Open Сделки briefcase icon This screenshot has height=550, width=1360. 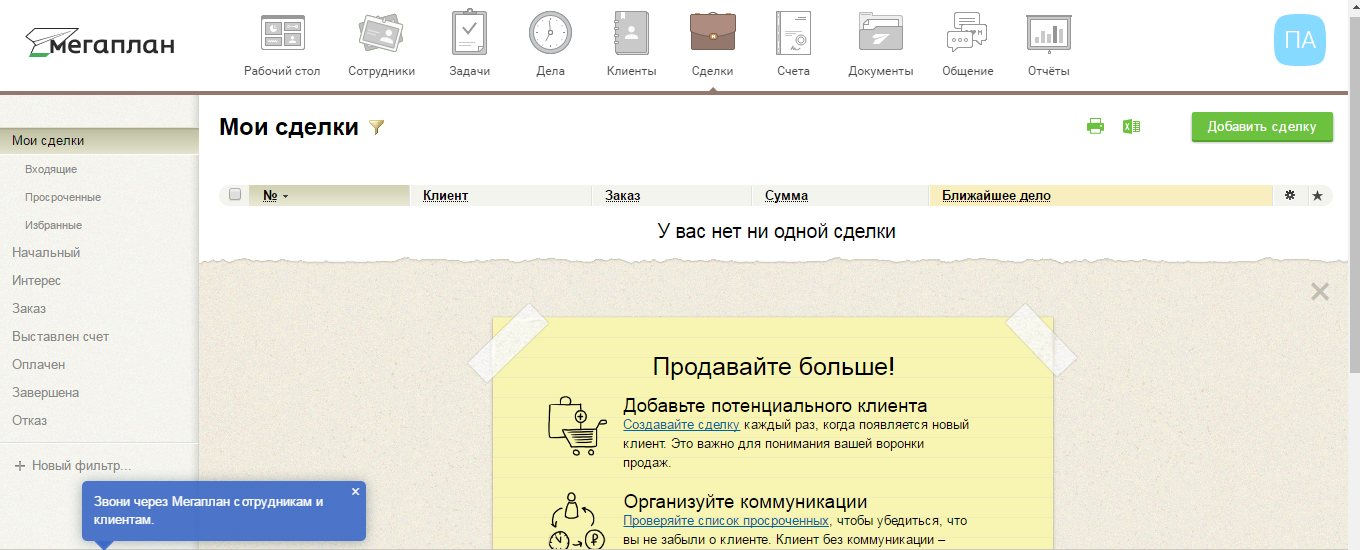click(x=713, y=33)
